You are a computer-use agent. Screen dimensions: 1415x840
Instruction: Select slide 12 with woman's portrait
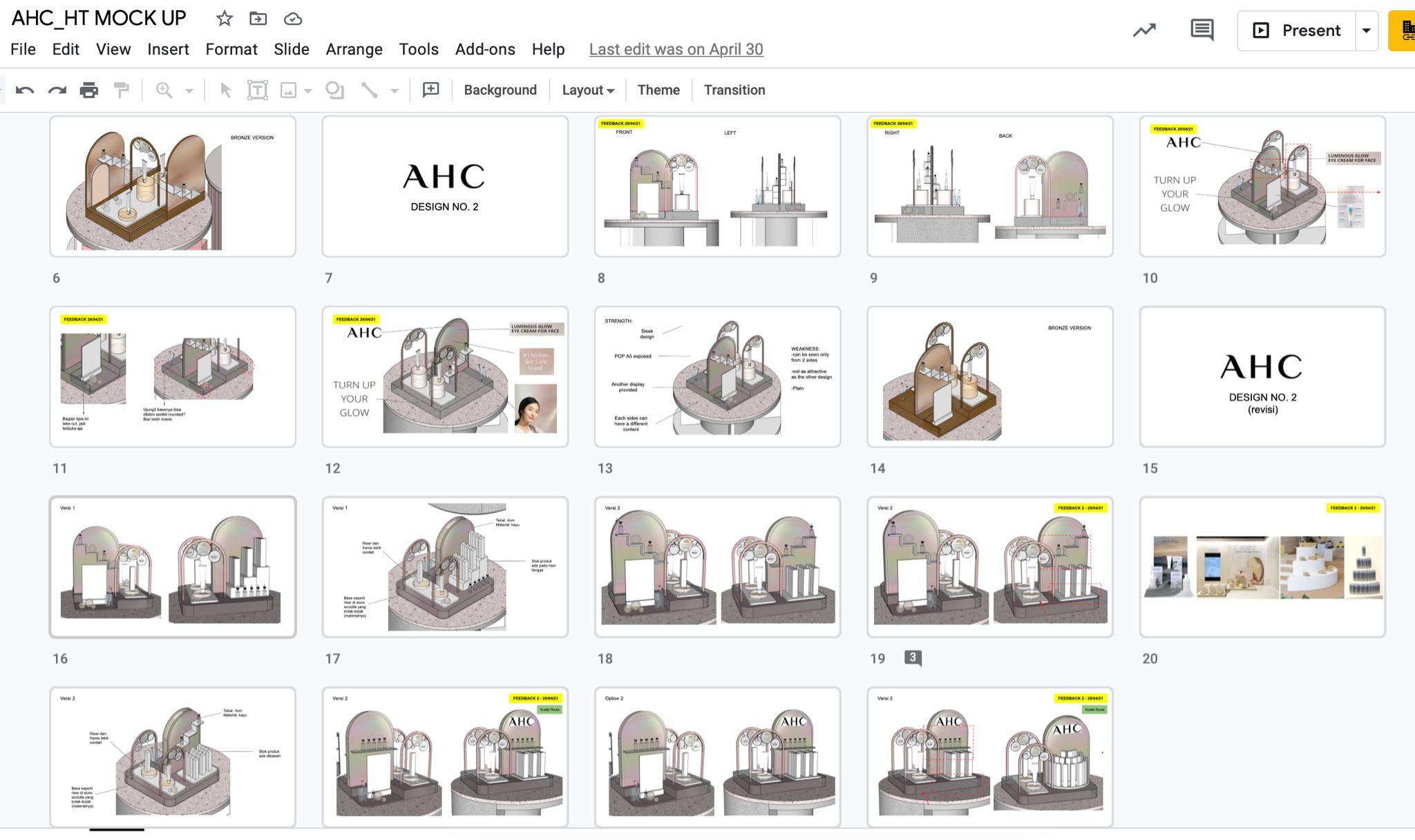point(445,376)
